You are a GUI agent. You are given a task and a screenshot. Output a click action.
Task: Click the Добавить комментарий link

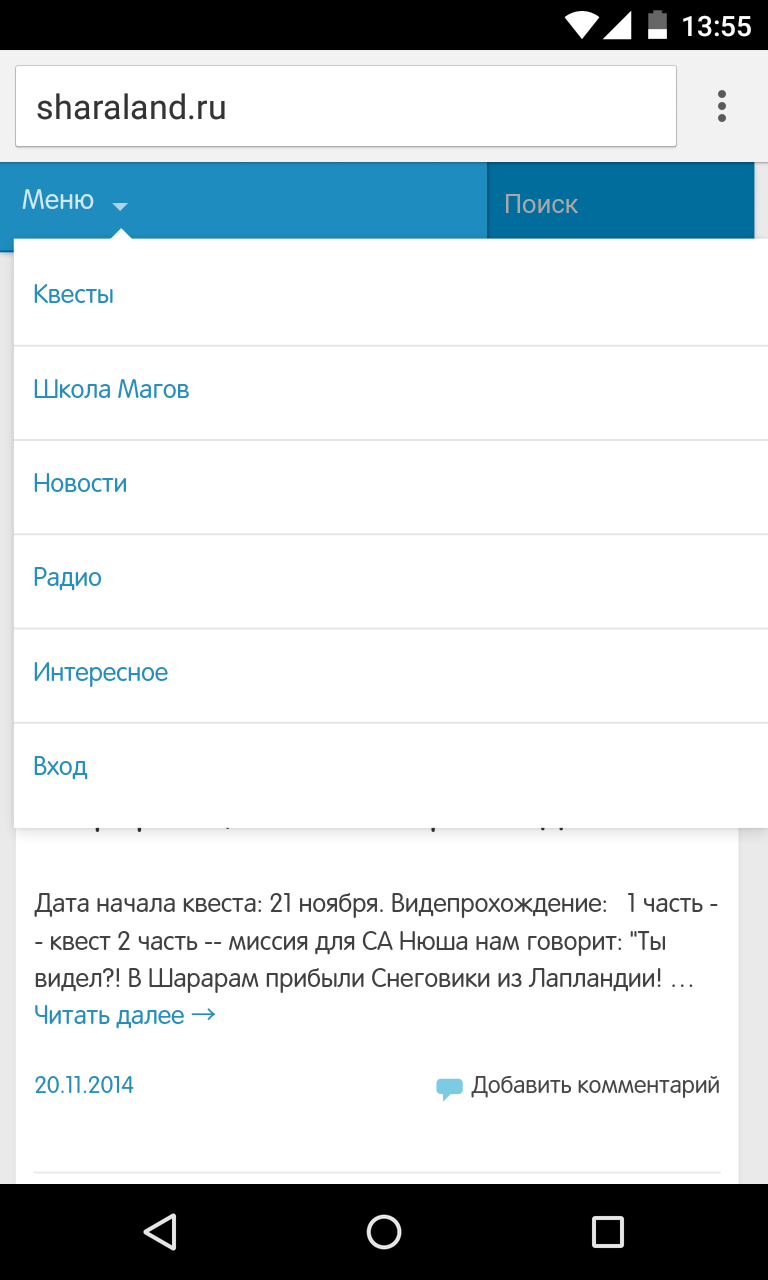(x=595, y=1085)
